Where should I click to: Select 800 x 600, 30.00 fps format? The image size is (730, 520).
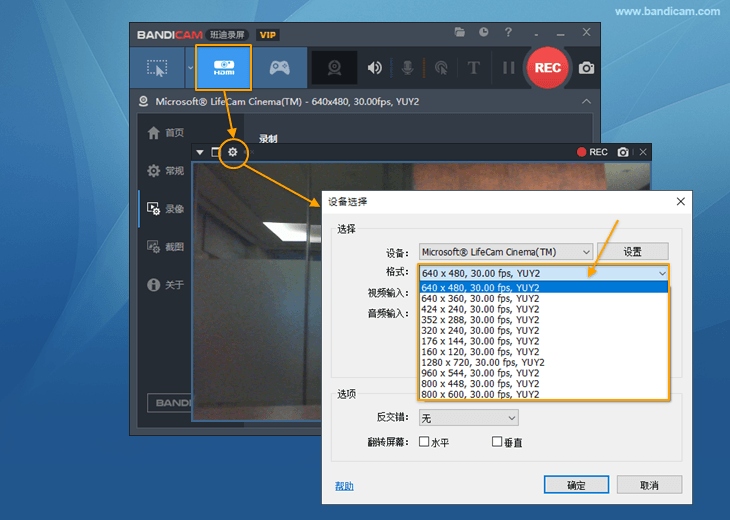tap(544, 394)
